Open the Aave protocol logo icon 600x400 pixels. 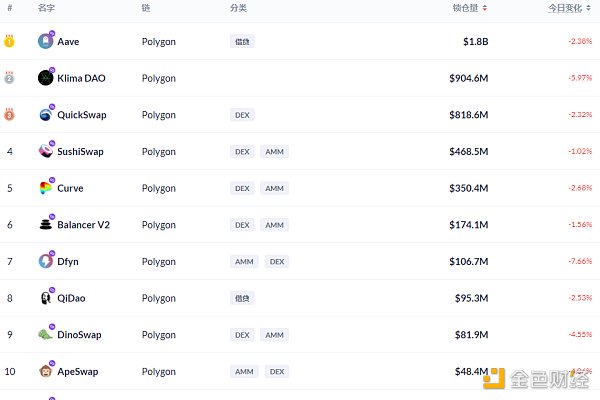pos(46,41)
